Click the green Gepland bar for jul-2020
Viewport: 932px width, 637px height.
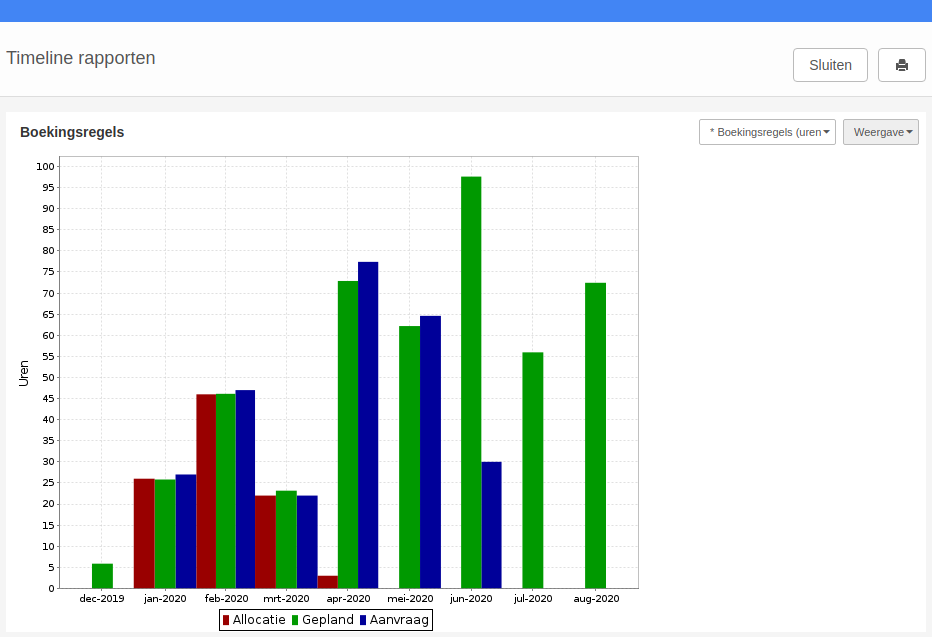pos(533,471)
